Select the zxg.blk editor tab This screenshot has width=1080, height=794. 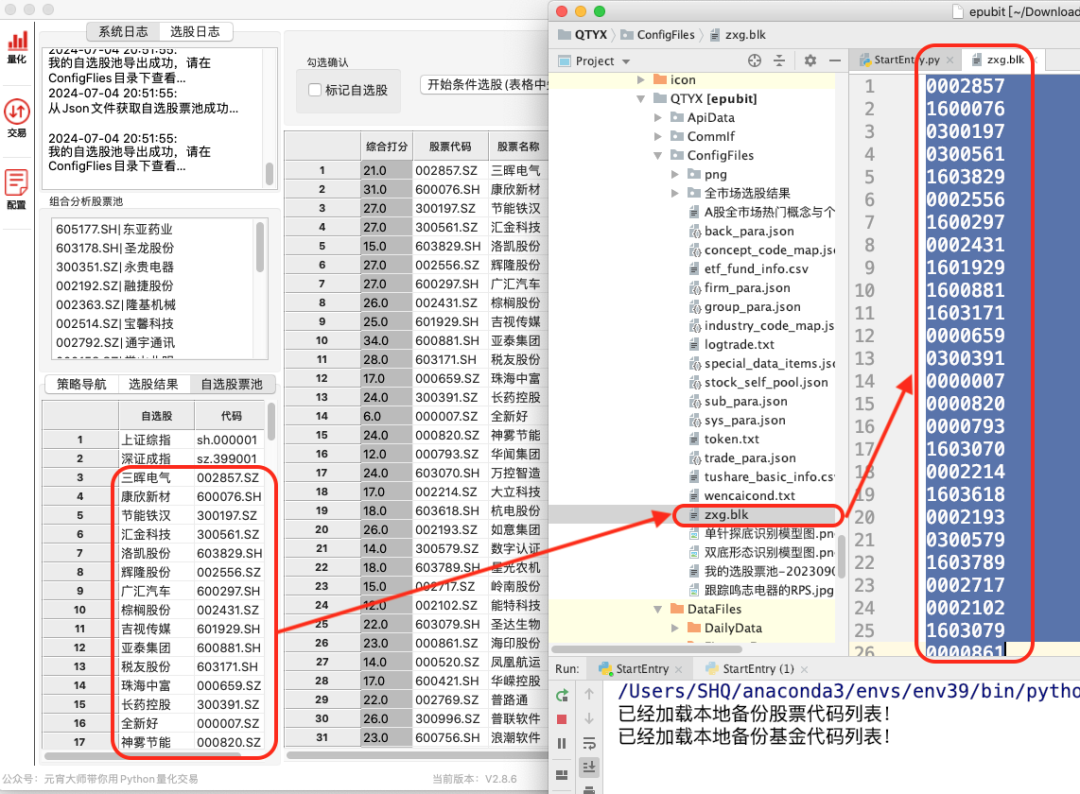pyautogui.click(x=1005, y=60)
